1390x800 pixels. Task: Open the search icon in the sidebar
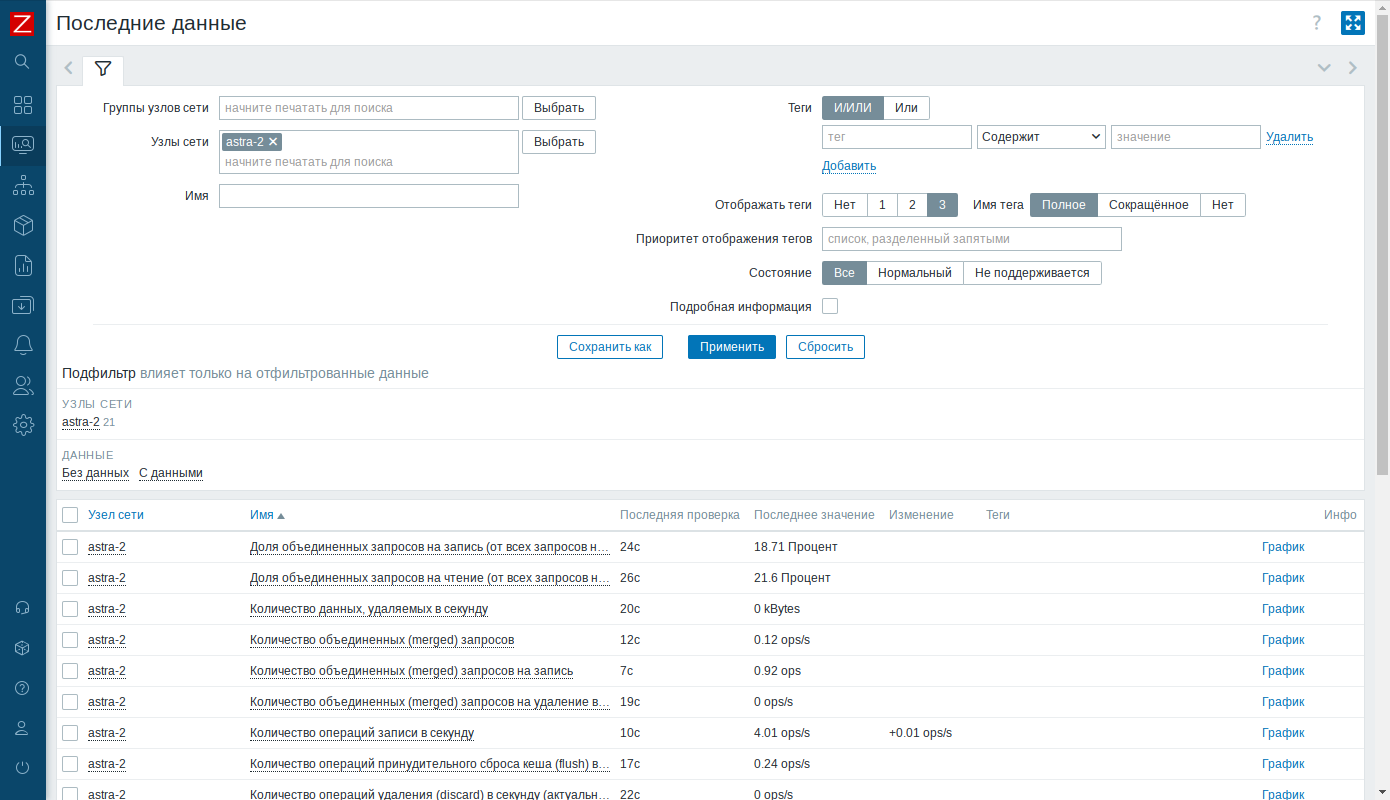click(22, 62)
